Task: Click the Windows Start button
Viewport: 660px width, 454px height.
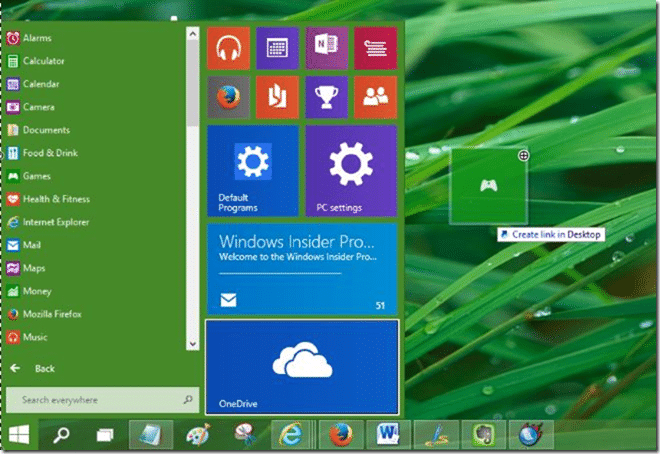Action: [19, 435]
